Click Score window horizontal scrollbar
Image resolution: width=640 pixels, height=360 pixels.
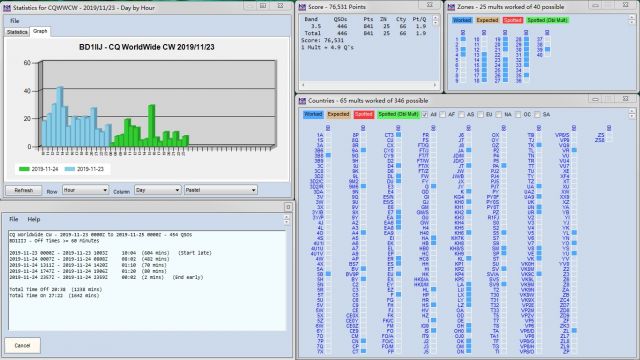tap(369, 85)
